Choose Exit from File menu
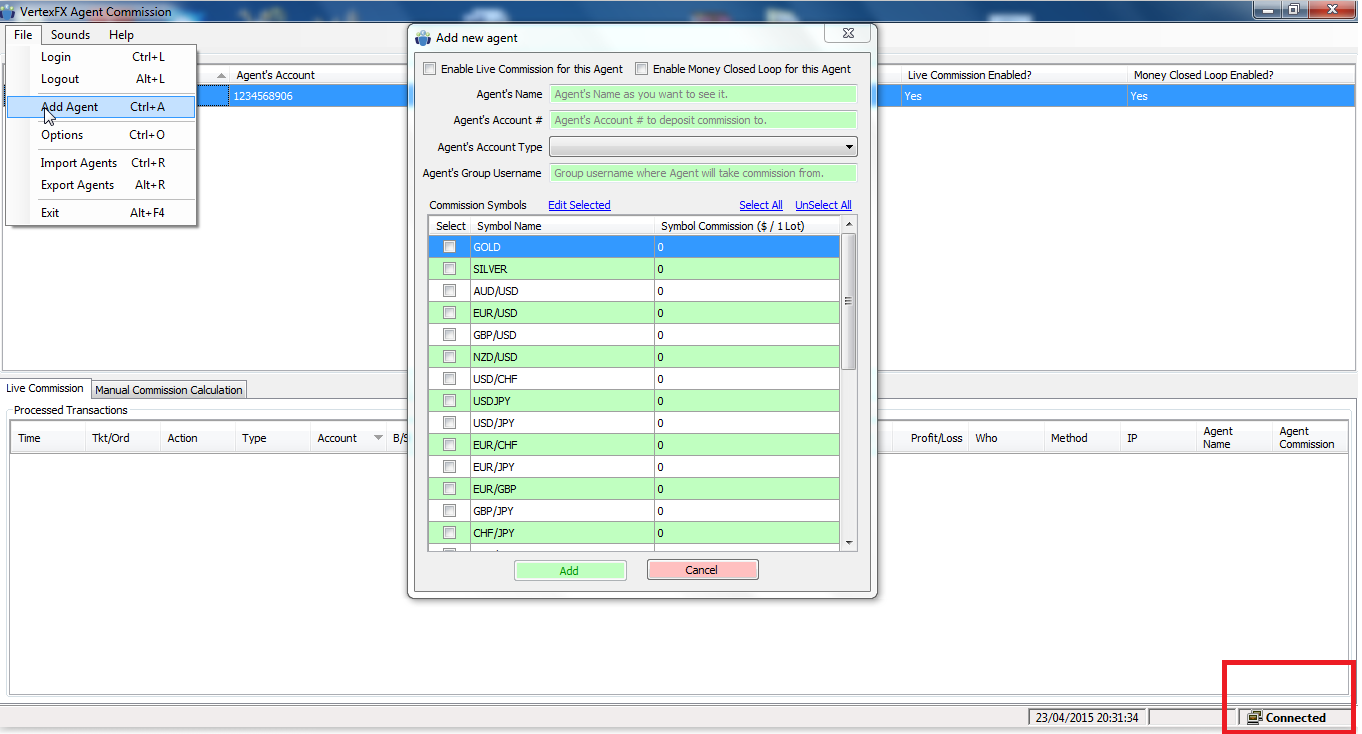Screen dimensions: 1362x734 tap(101, 213)
